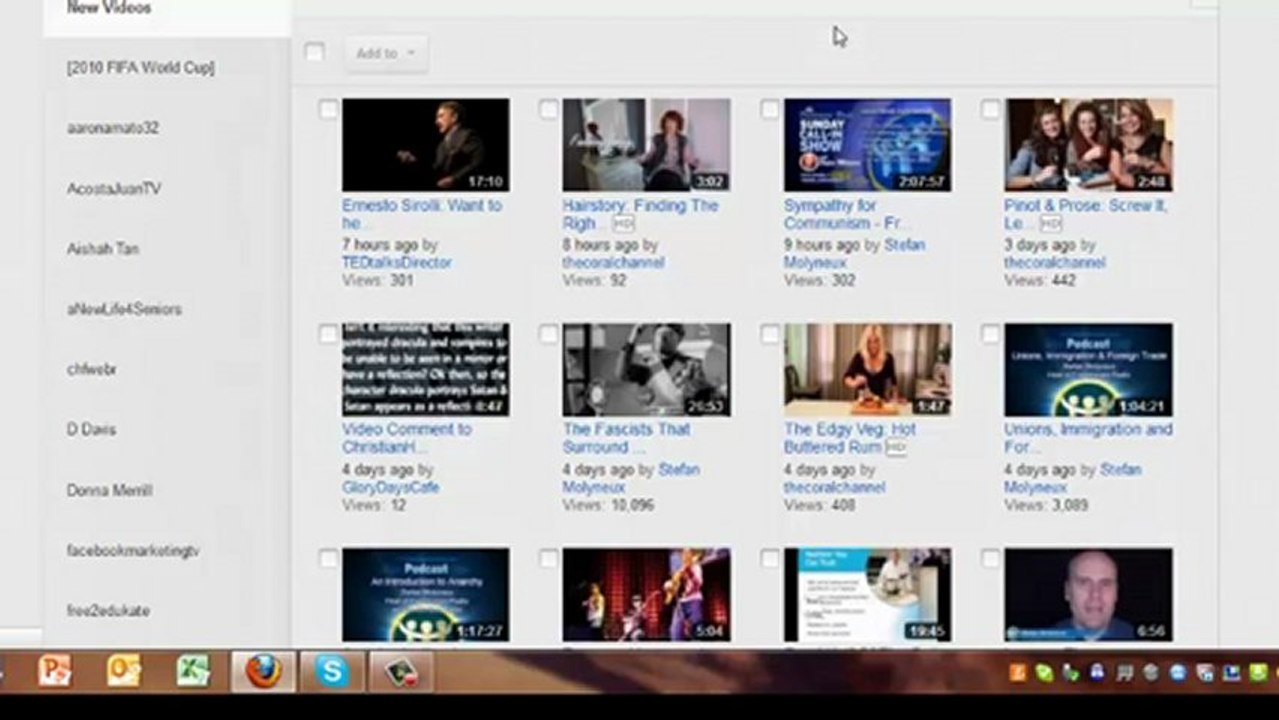Visit the TEDtalksDirector channel link

coord(397,262)
